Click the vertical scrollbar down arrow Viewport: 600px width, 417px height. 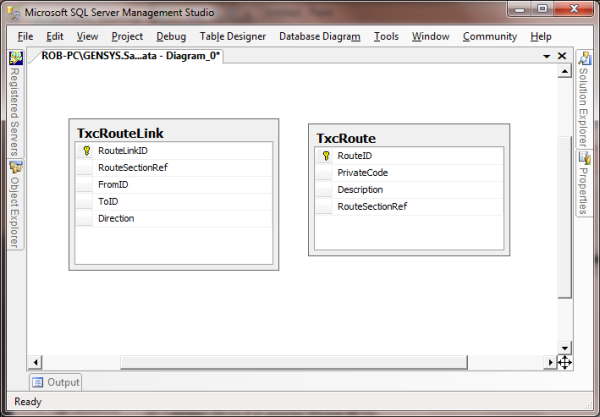click(565, 348)
